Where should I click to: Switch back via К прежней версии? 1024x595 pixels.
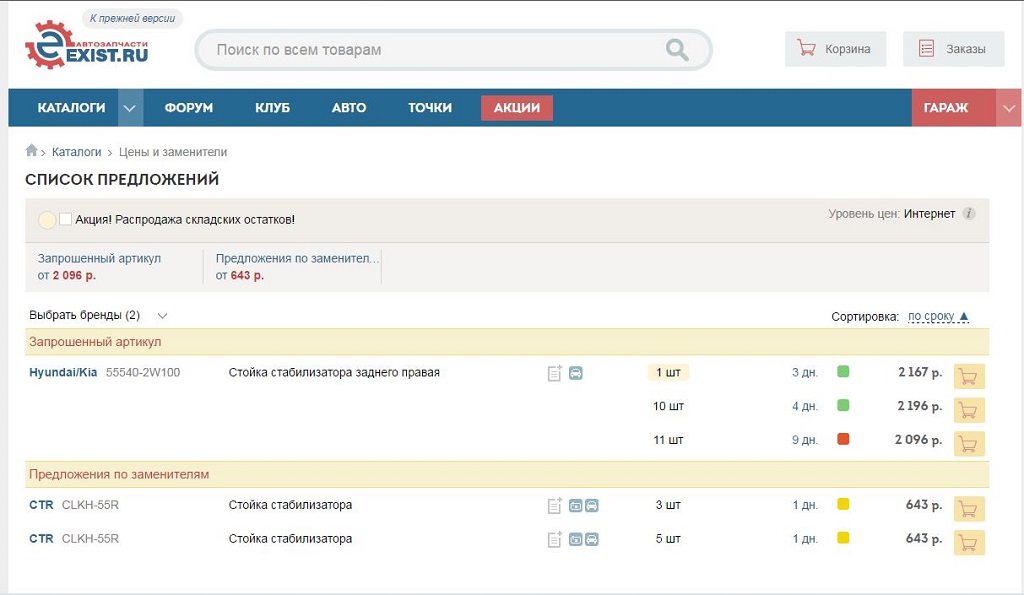point(132,18)
